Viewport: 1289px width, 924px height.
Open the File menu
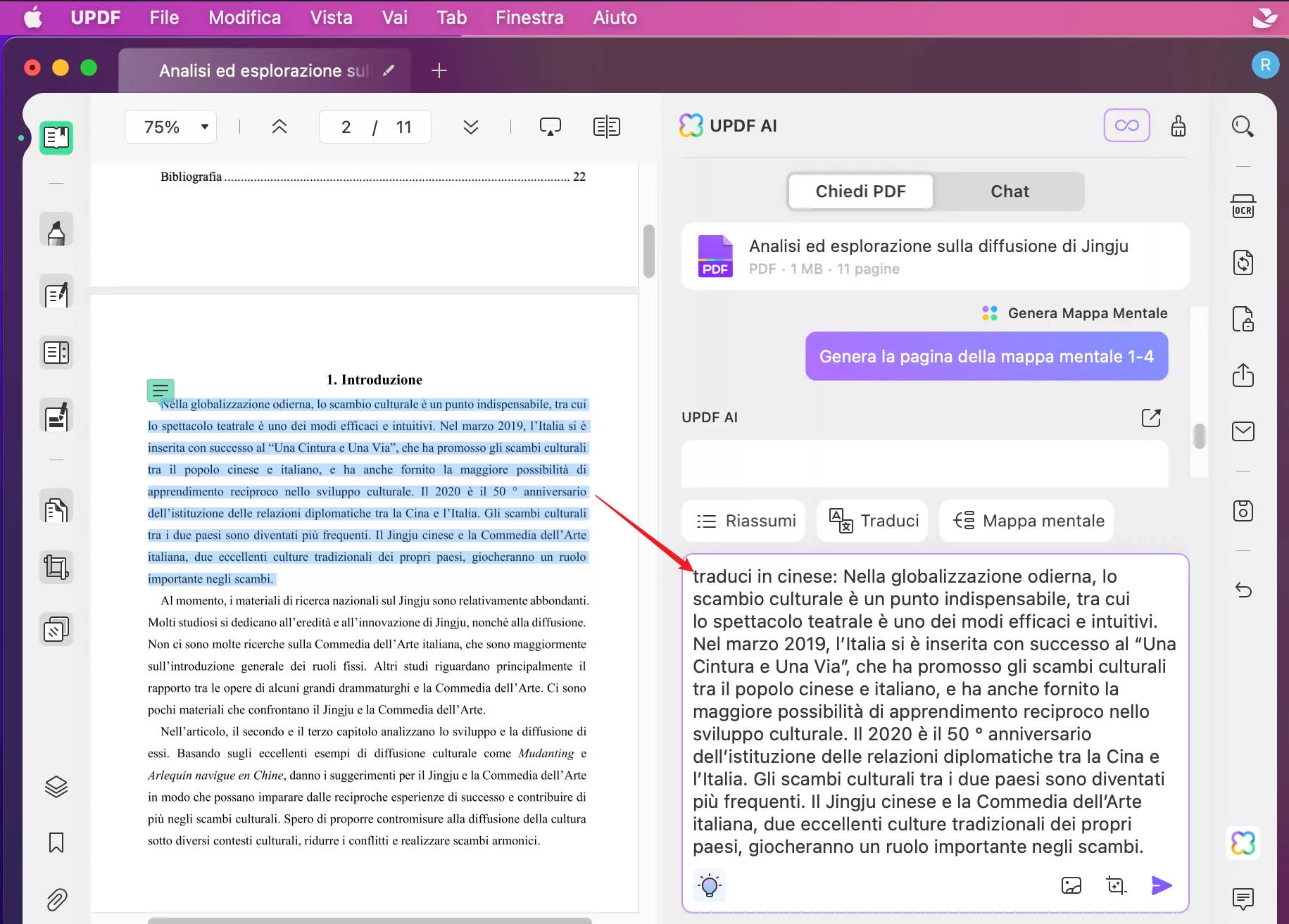tap(164, 18)
